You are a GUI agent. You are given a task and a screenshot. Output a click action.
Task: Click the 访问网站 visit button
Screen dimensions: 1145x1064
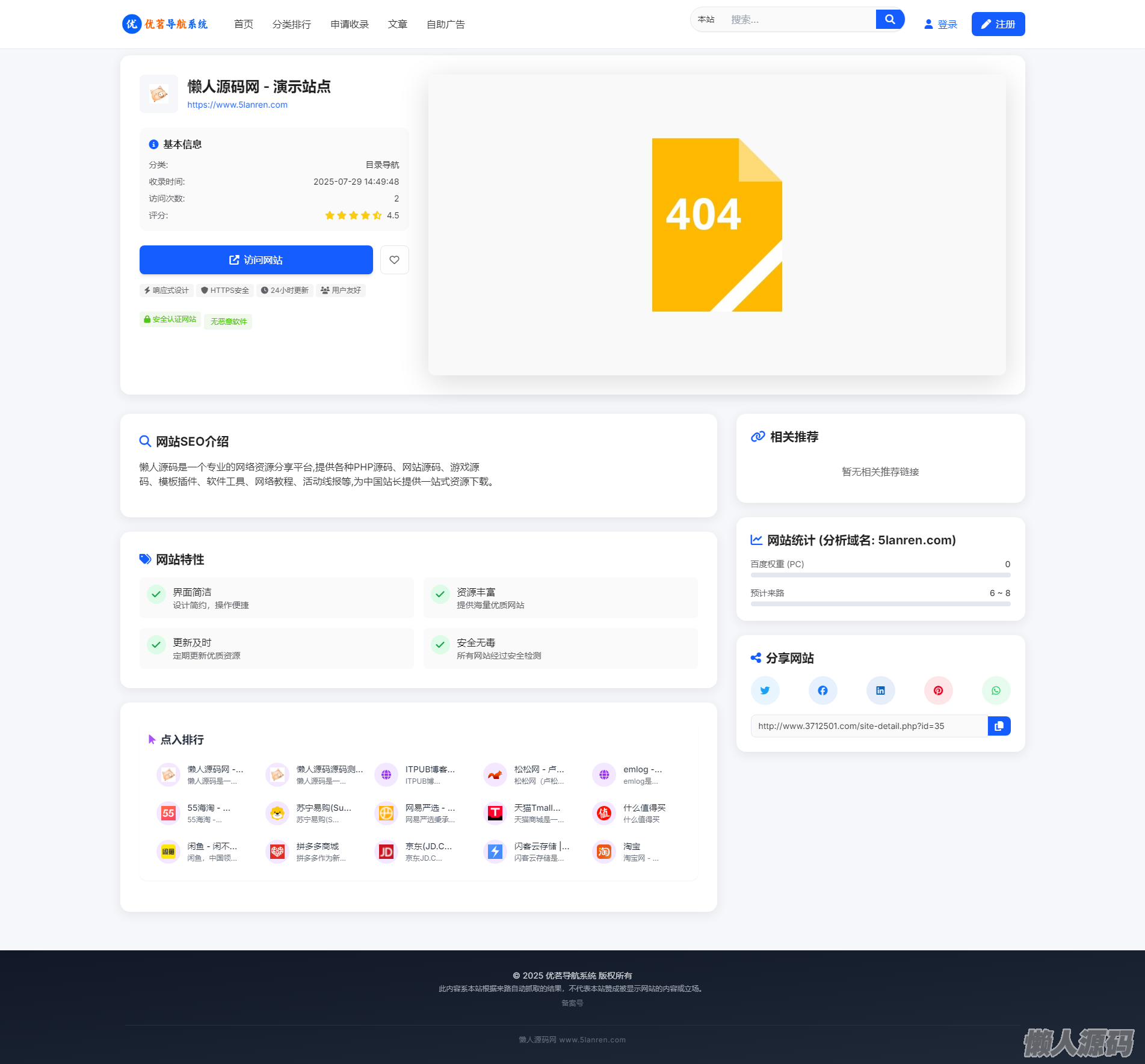256,260
